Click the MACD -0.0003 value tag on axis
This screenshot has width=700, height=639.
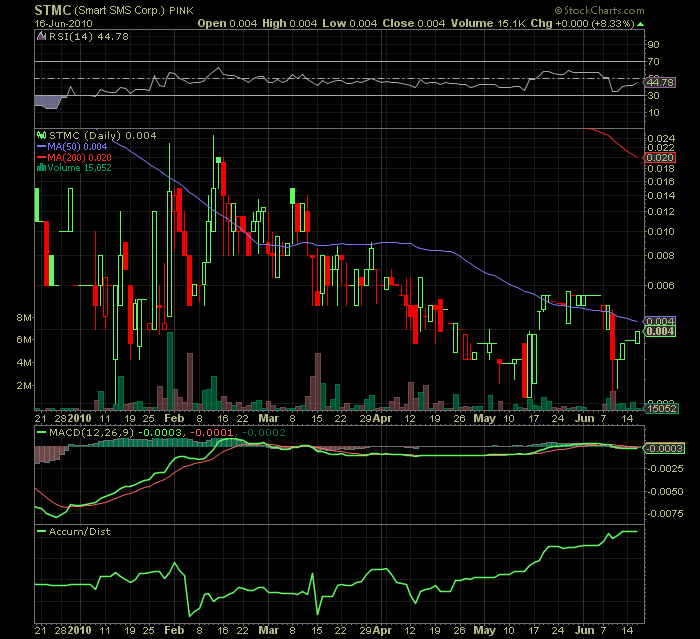(x=664, y=448)
